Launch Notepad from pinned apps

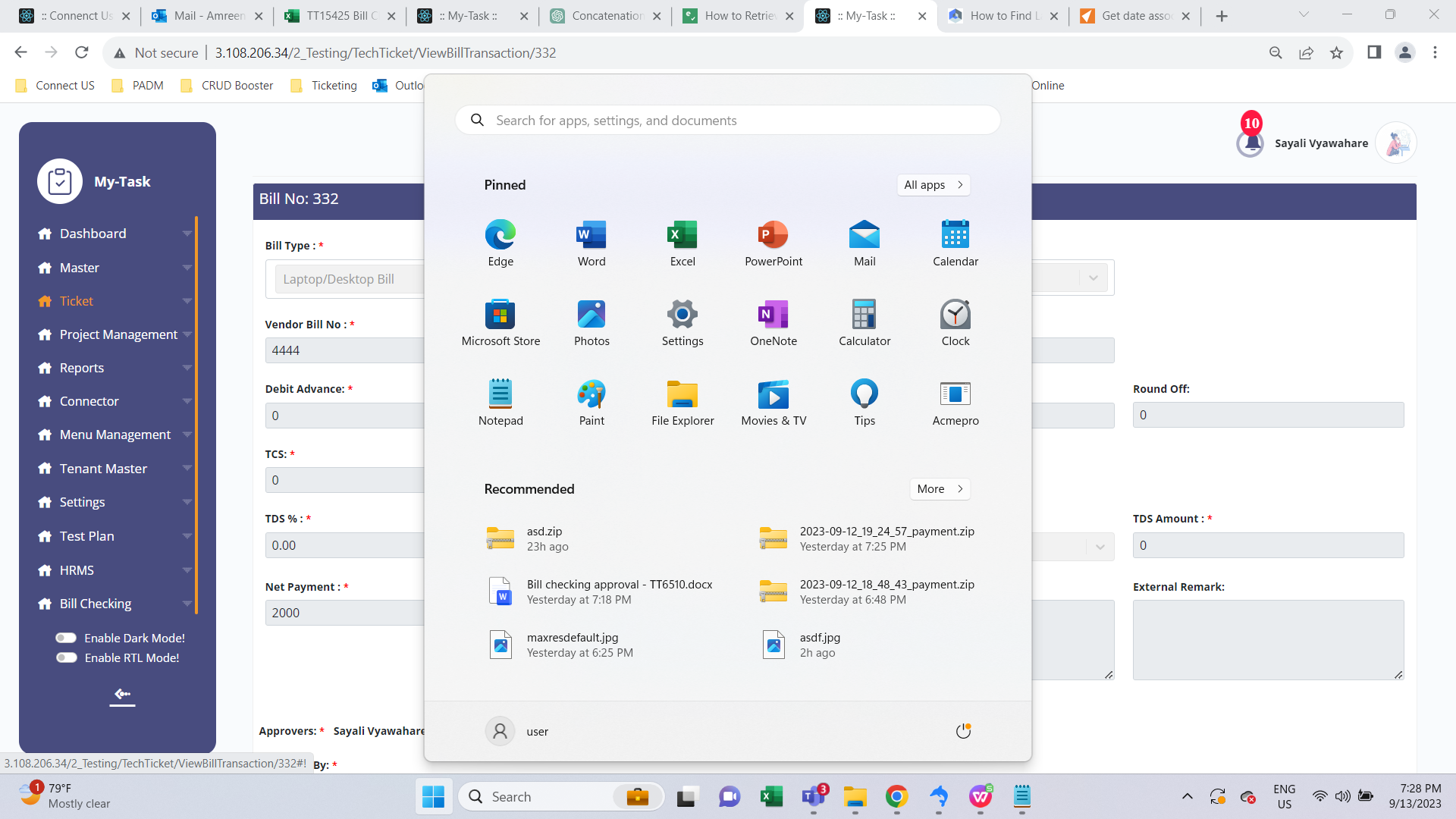point(500,402)
